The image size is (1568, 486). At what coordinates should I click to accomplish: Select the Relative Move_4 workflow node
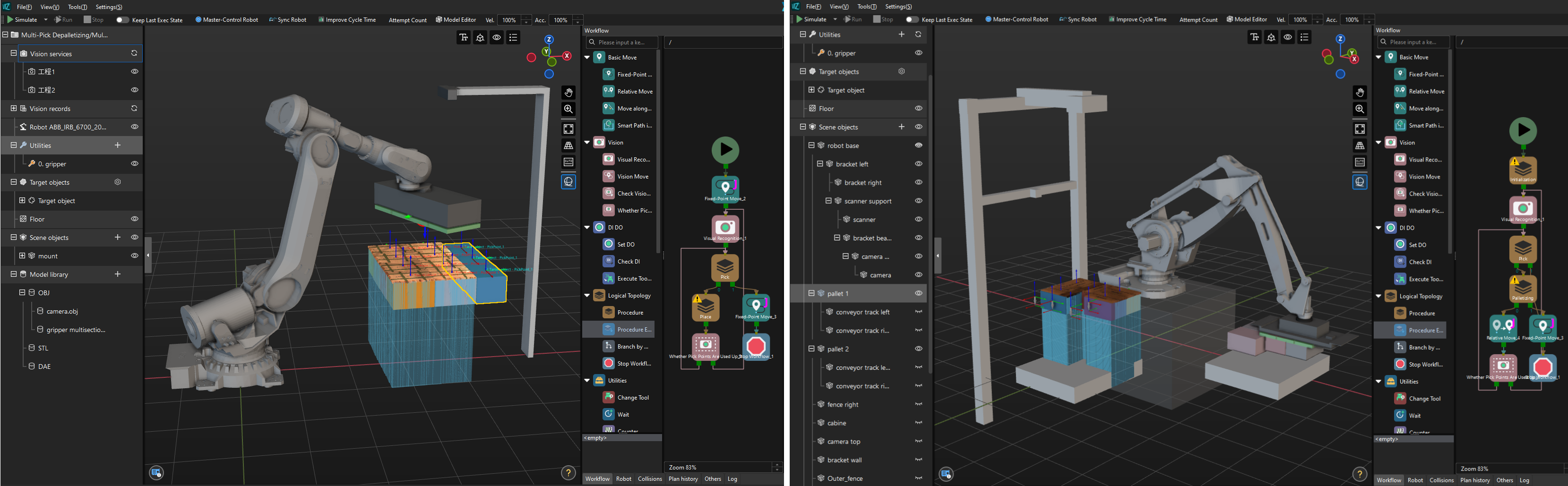point(1503,328)
